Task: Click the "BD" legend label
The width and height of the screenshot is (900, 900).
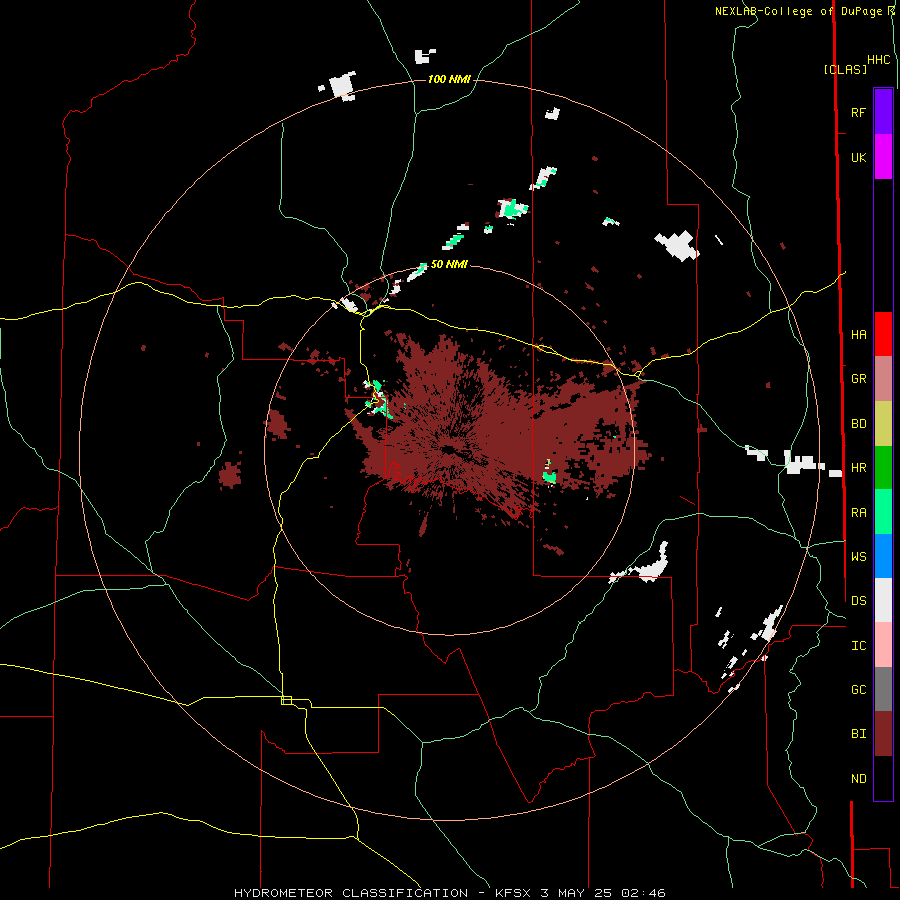Action: click(x=858, y=424)
